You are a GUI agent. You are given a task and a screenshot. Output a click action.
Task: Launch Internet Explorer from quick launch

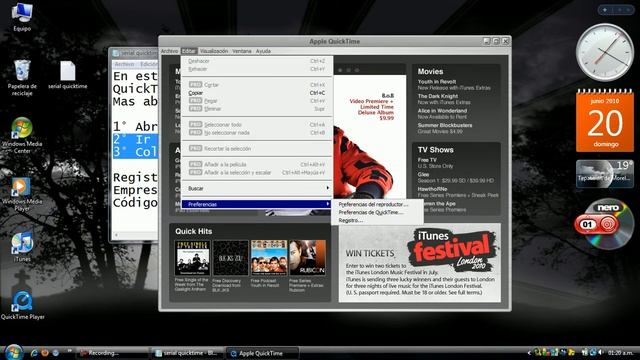point(34,353)
